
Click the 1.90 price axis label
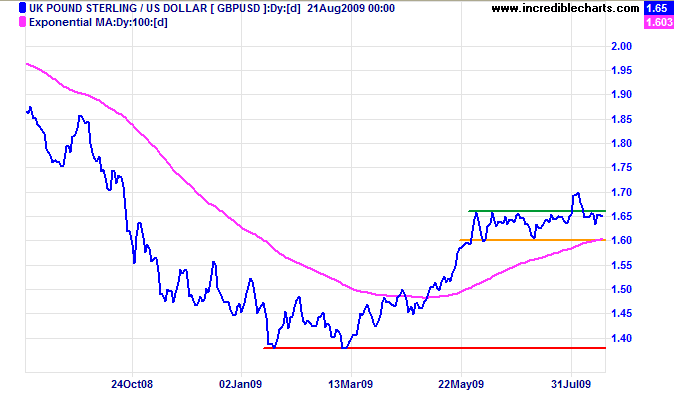[621, 94]
